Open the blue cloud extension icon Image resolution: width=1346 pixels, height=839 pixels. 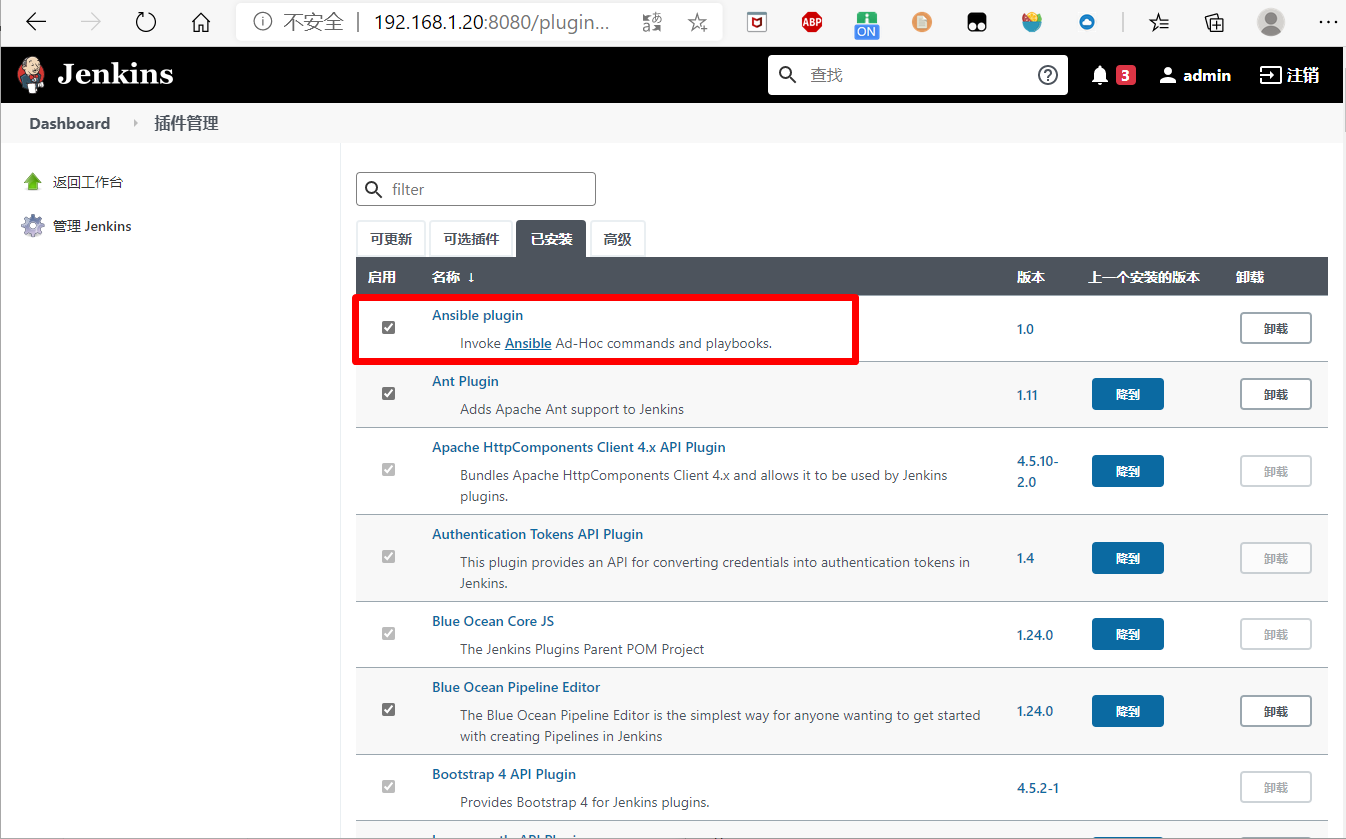1087,22
